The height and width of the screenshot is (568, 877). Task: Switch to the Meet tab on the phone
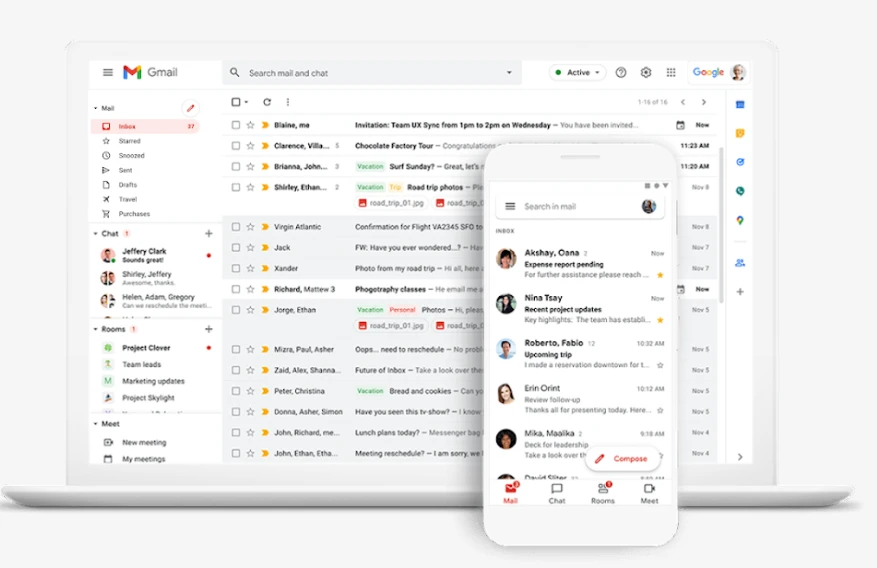[x=649, y=494]
